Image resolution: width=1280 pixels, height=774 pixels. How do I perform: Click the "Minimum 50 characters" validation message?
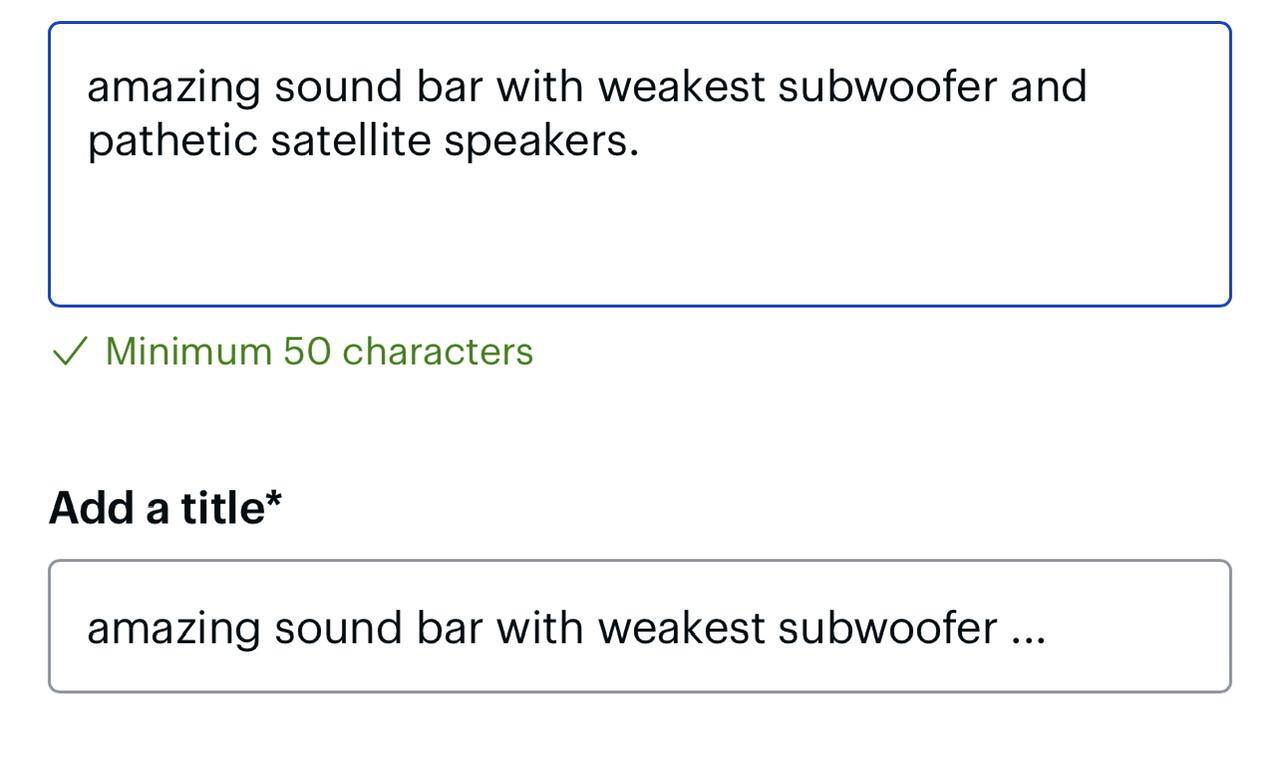point(319,352)
